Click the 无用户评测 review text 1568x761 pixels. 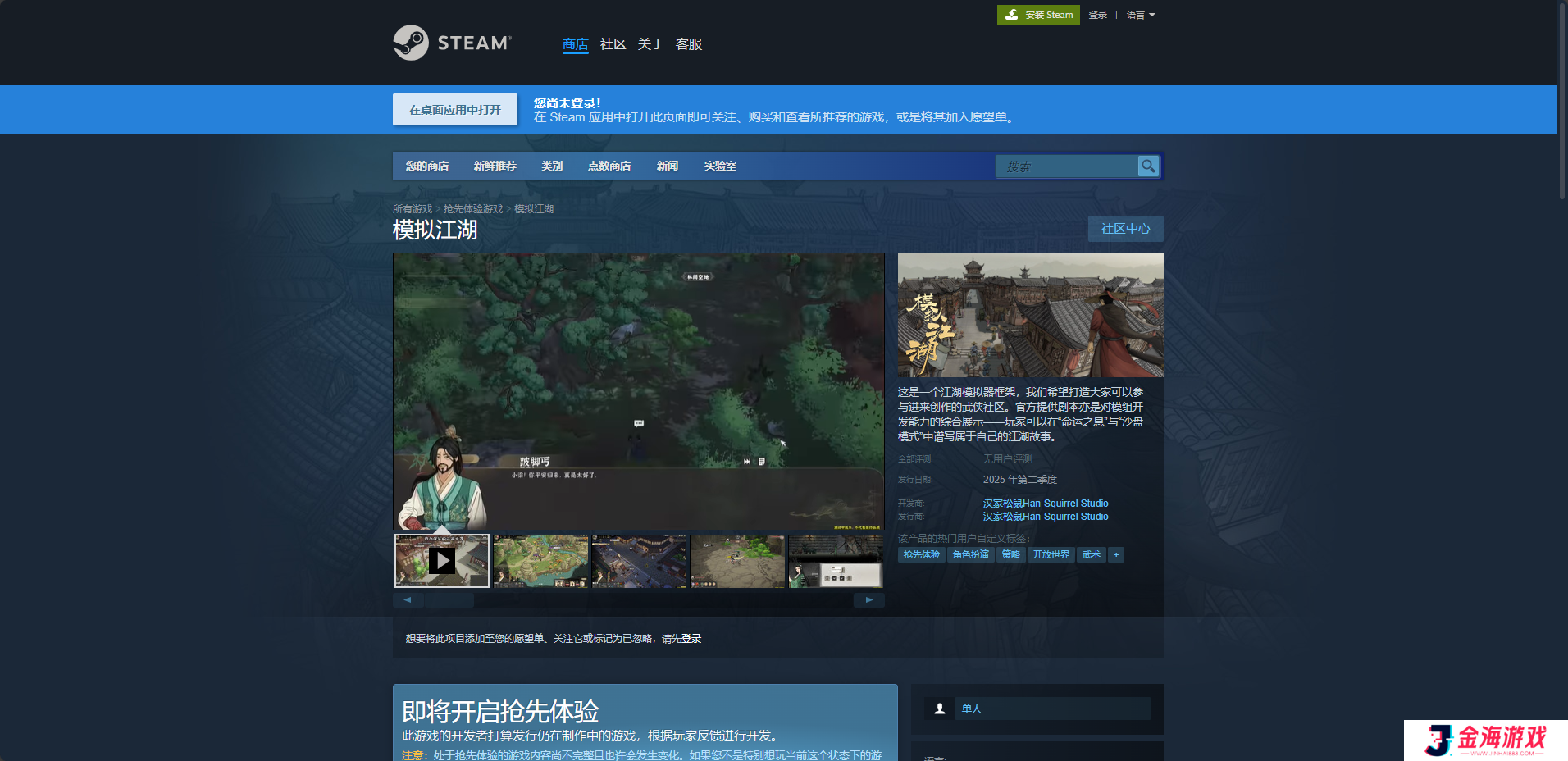[x=1008, y=459]
